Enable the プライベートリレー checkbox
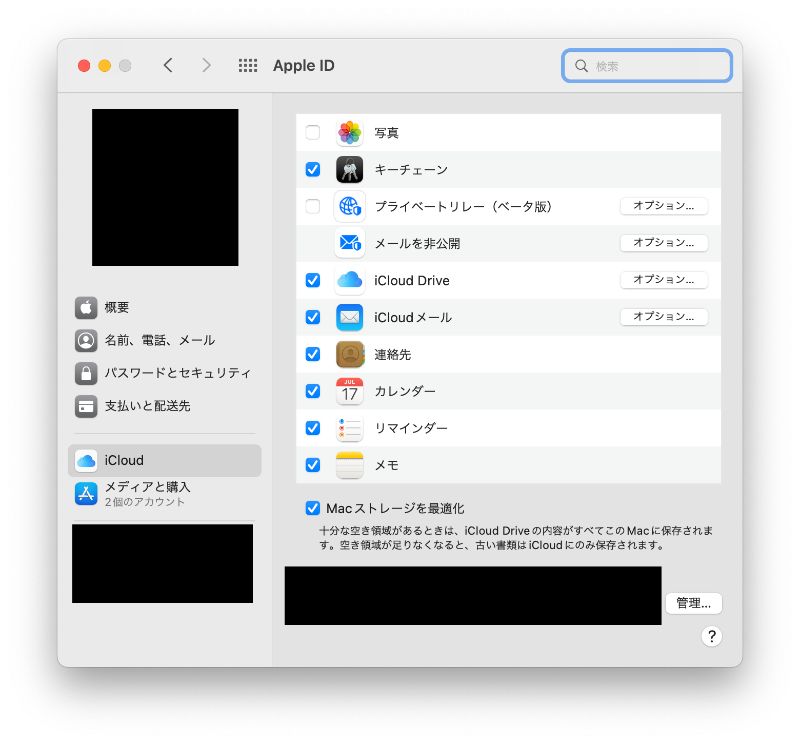This screenshot has width=800, height=743. click(313, 206)
